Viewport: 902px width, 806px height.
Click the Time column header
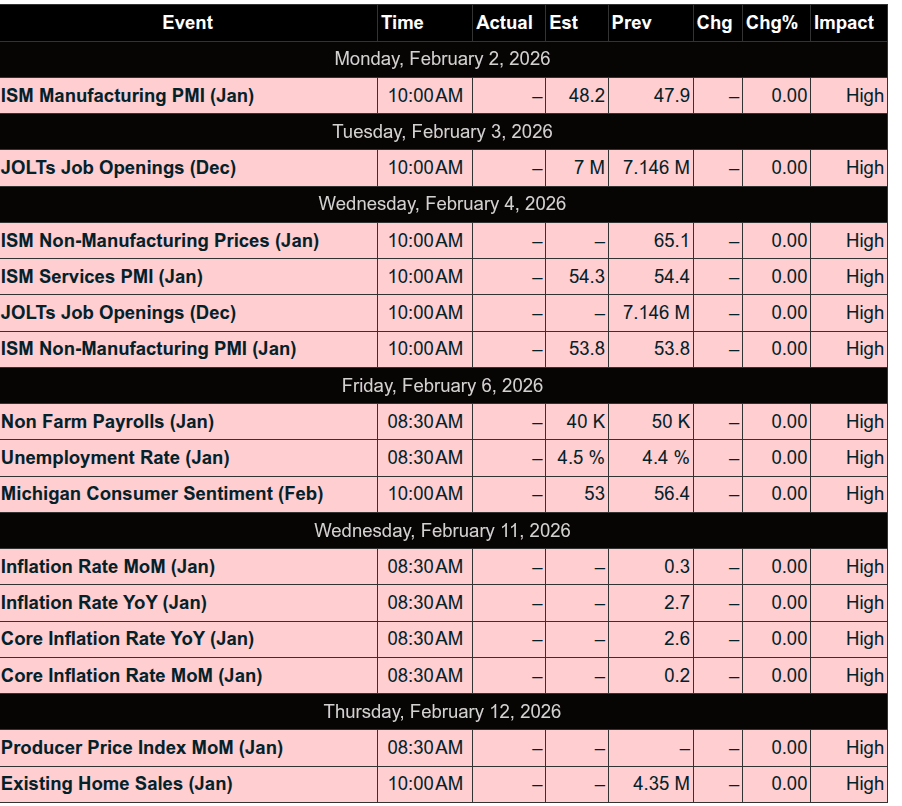(x=402, y=22)
